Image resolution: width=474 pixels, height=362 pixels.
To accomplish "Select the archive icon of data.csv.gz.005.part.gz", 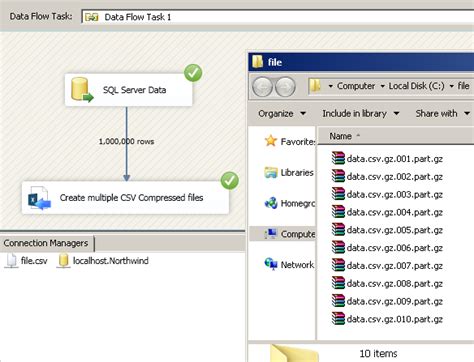I will (x=338, y=230).
